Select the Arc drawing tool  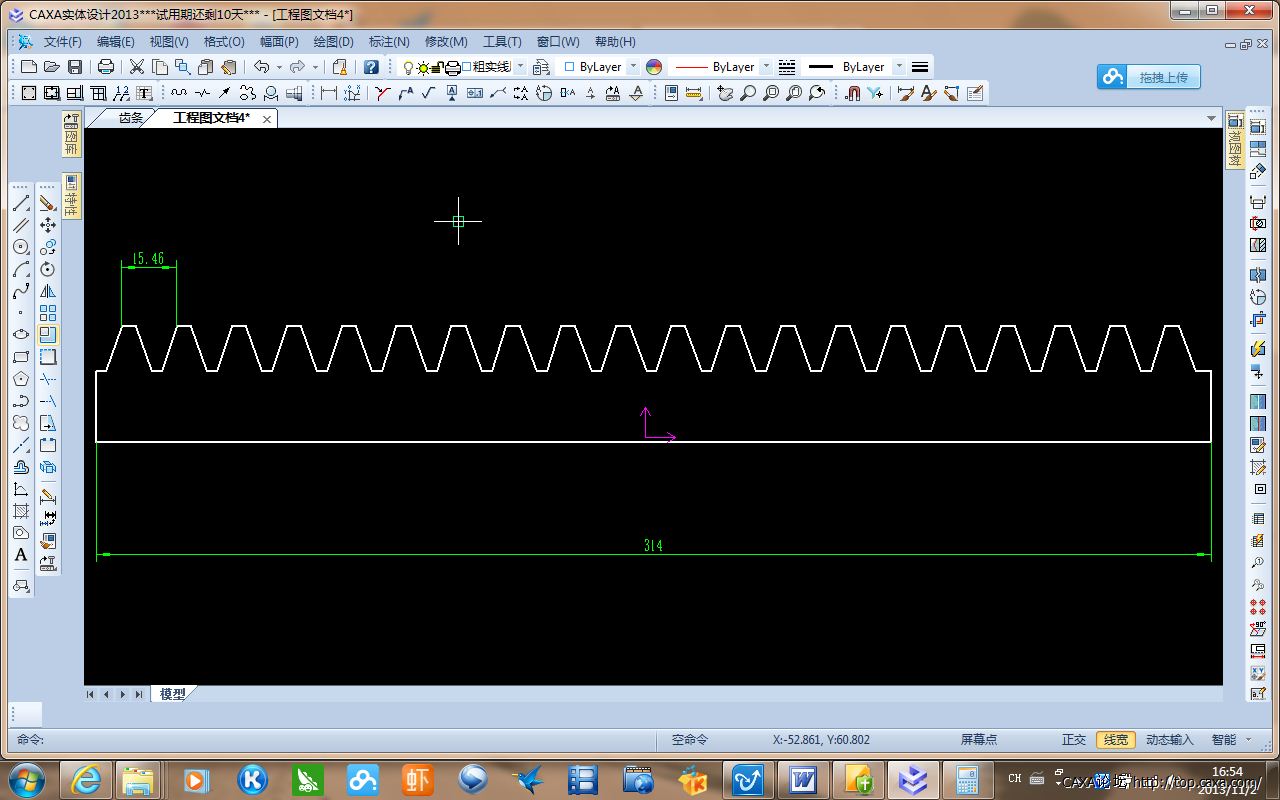[21, 269]
